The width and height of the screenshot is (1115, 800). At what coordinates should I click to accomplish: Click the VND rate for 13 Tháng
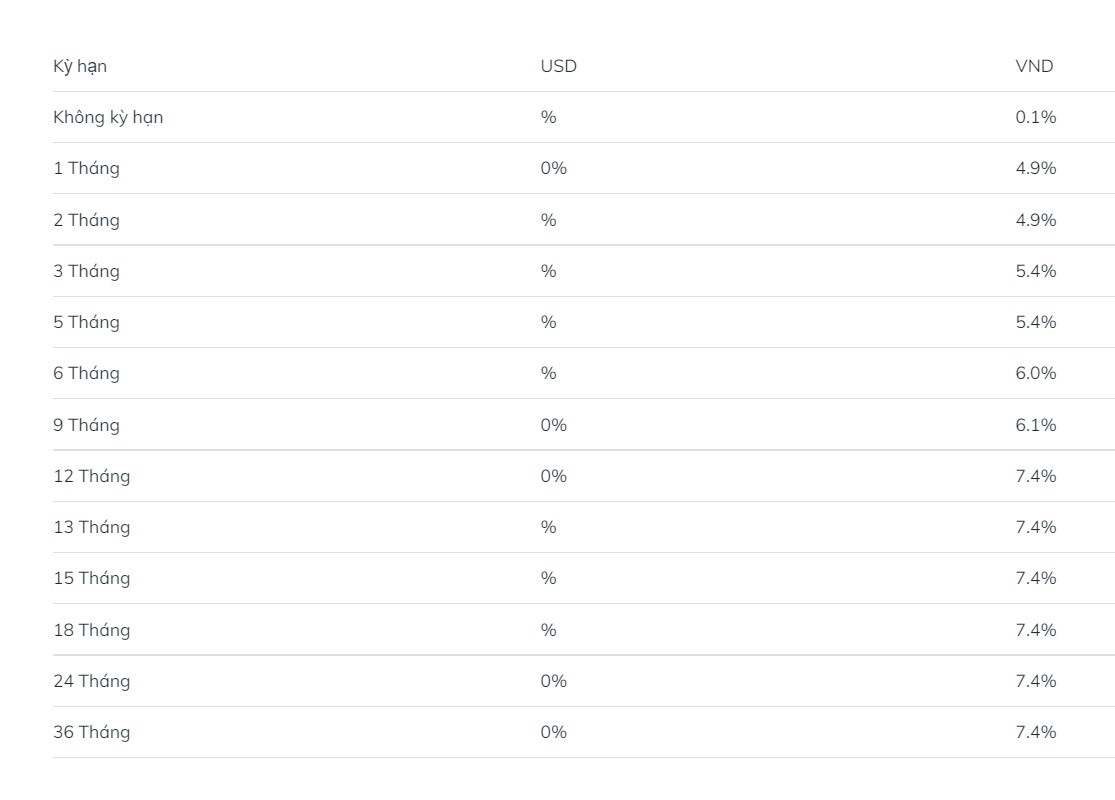(x=1035, y=527)
